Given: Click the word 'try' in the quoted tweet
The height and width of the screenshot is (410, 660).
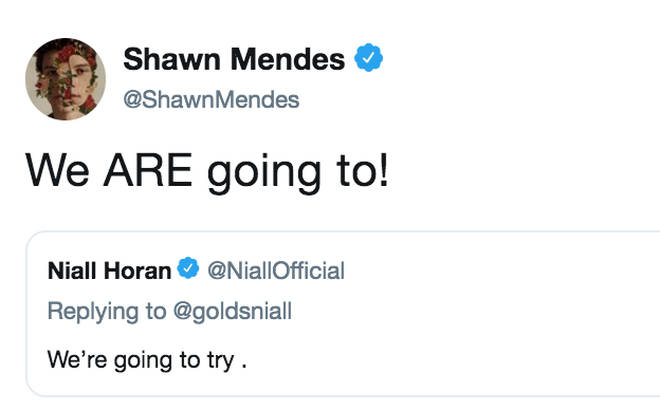Looking at the screenshot, I should [x=220, y=361].
